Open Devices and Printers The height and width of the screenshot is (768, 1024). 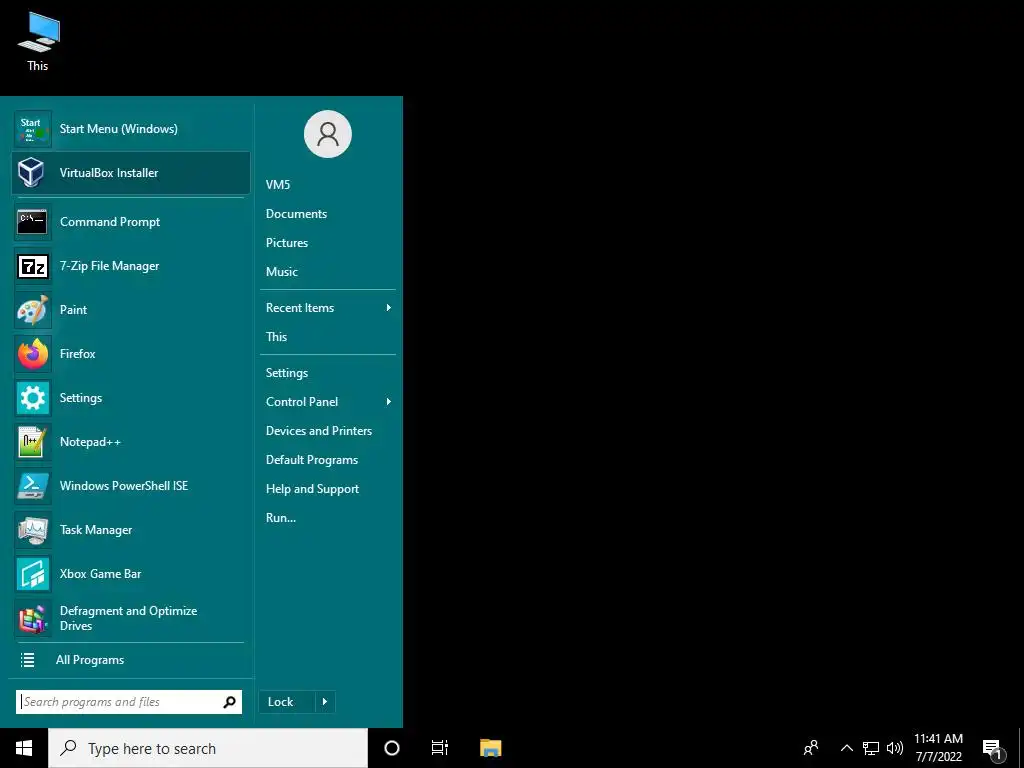(x=319, y=431)
